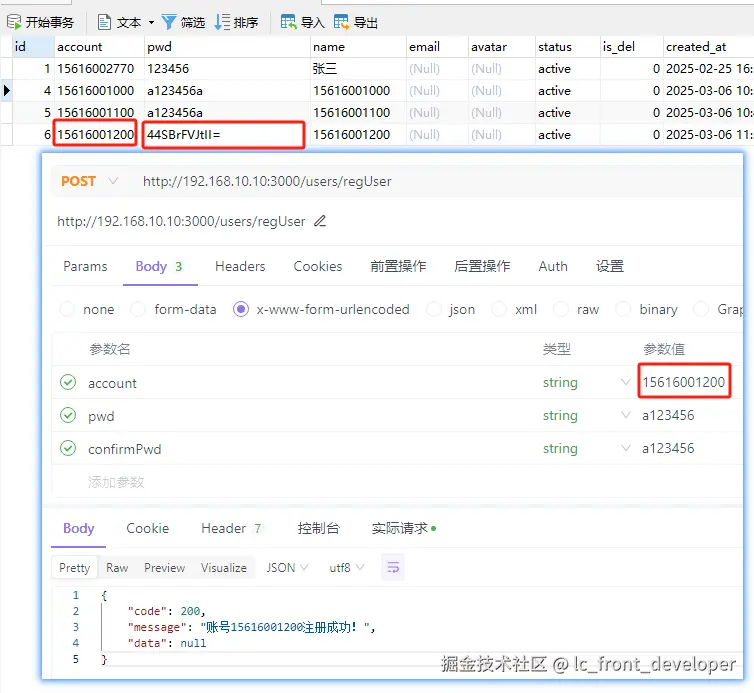Click the pwd column header

pos(227,47)
